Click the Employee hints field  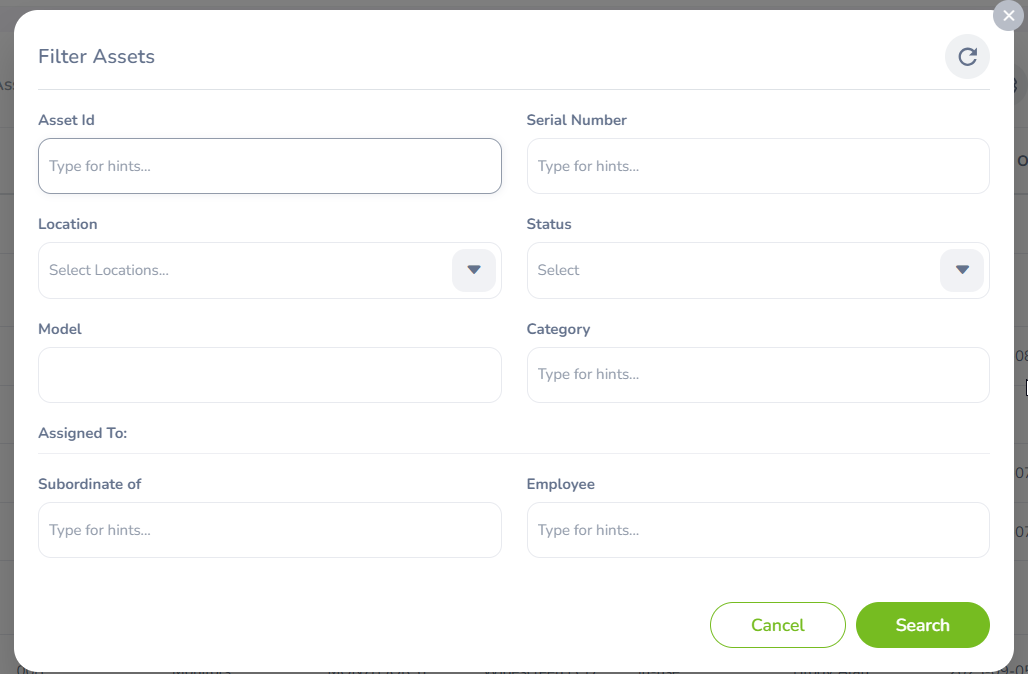(x=758, y=530)
